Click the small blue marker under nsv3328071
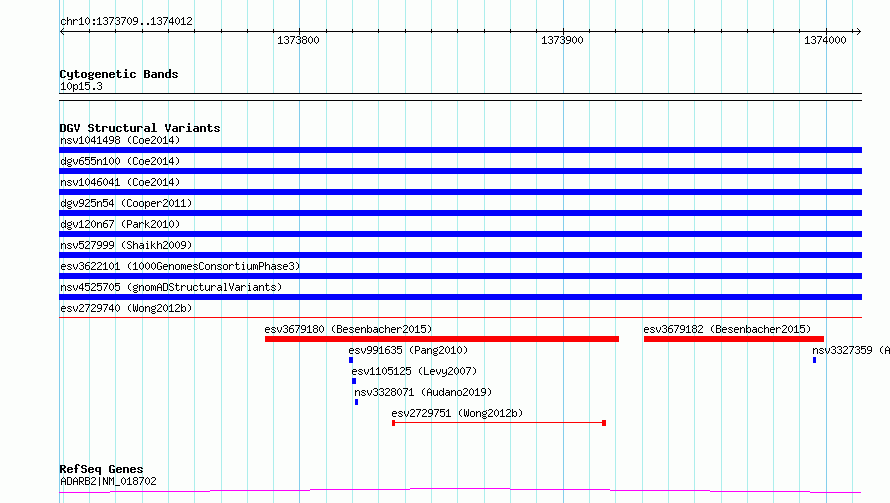The image size is (890, 503). [x=356, y=402]
